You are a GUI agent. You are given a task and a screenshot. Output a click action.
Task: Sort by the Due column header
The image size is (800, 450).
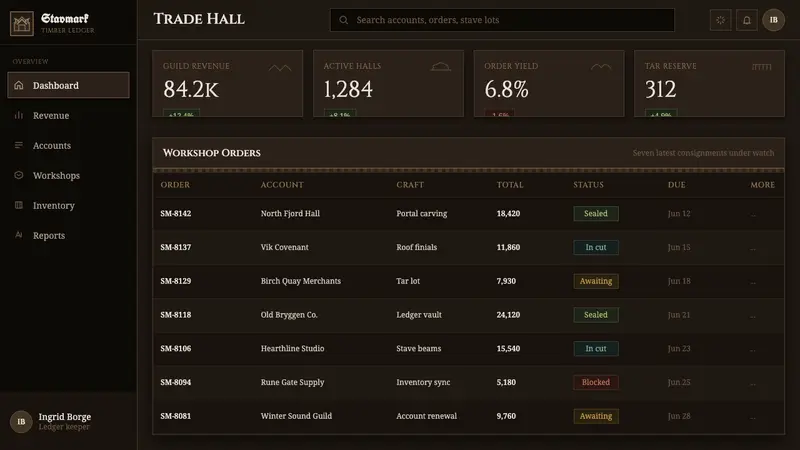[677, 185]
